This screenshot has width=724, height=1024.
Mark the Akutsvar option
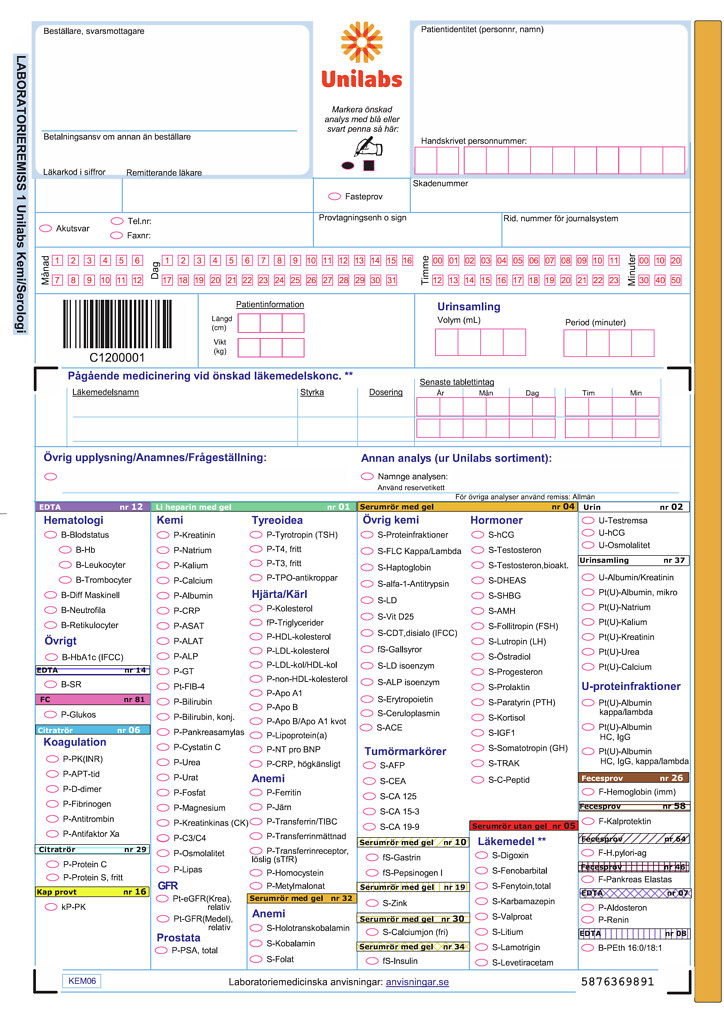click(46, 229)
